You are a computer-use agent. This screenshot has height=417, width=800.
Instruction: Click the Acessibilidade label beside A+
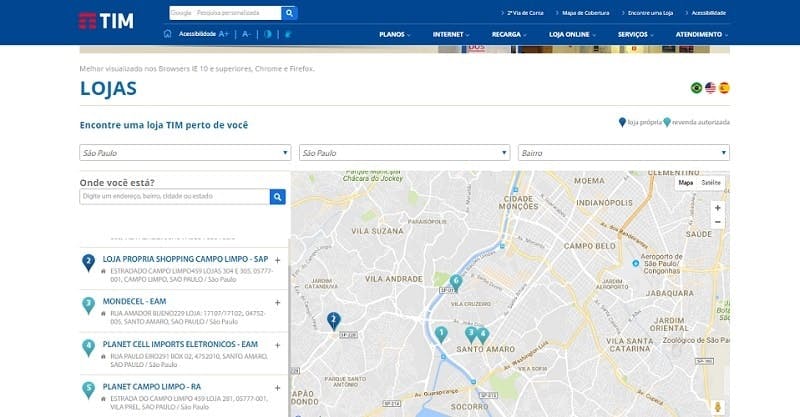pos(197,34)
